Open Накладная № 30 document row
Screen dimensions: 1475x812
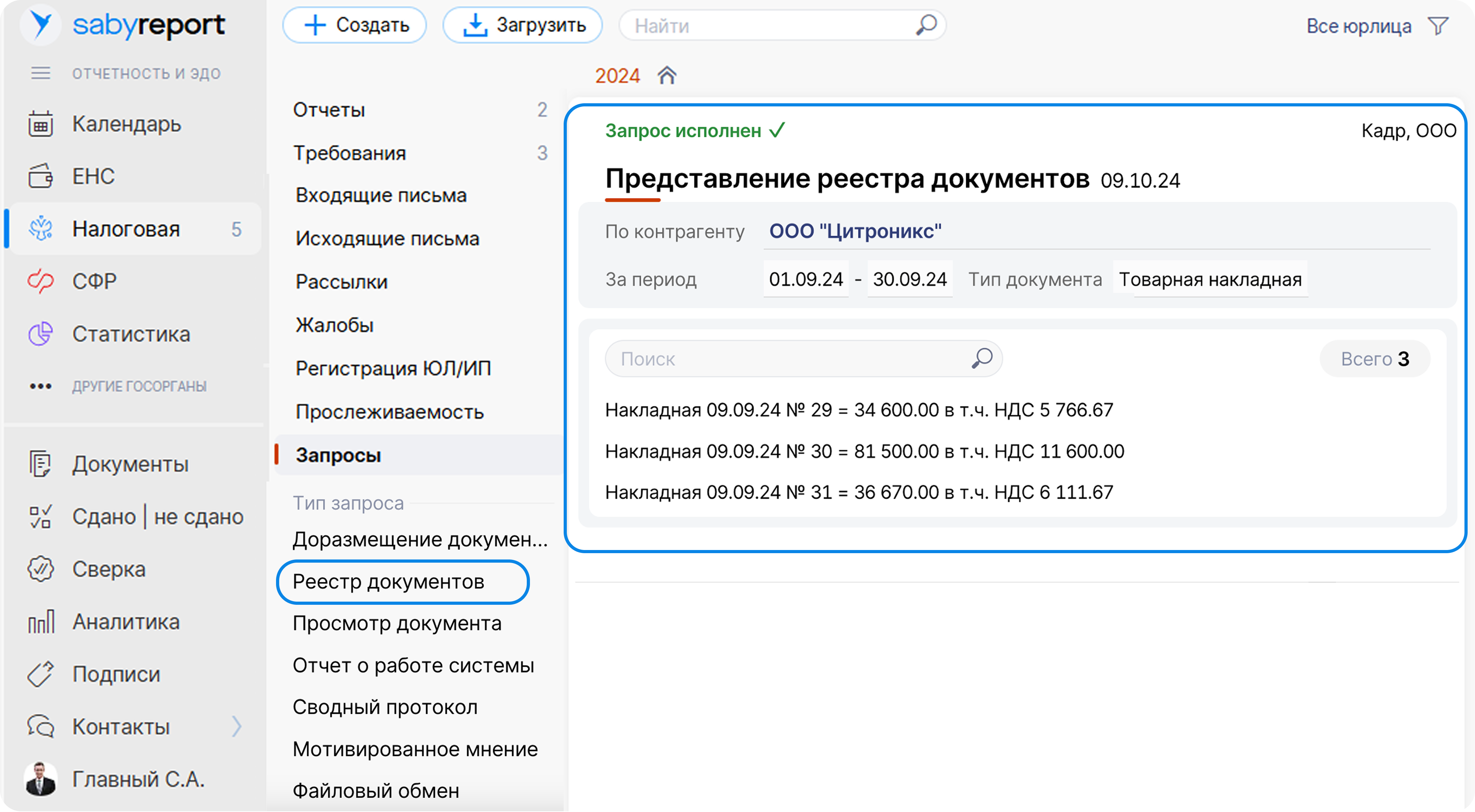coord(864,451)
